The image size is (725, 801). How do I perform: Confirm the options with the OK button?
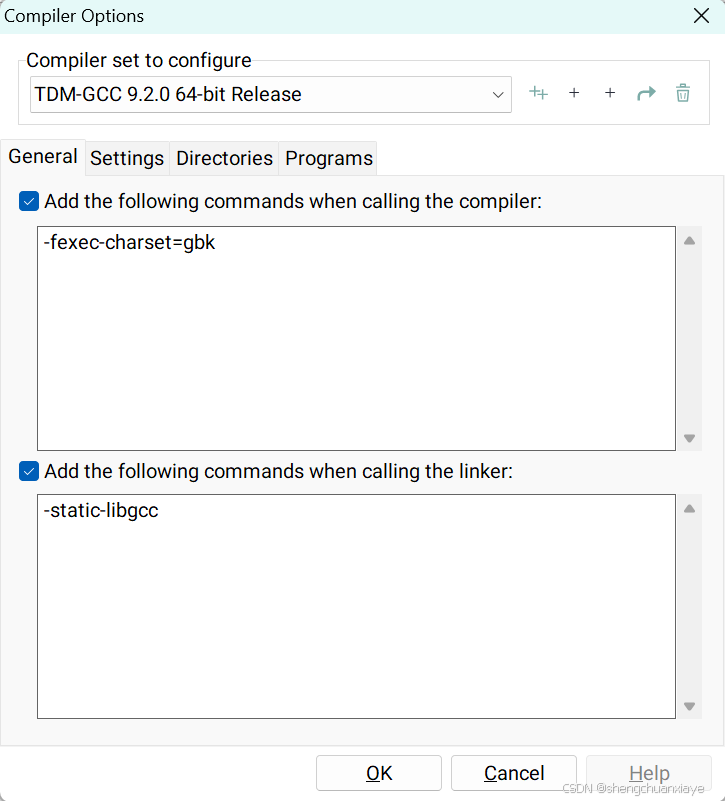point(379,773)
